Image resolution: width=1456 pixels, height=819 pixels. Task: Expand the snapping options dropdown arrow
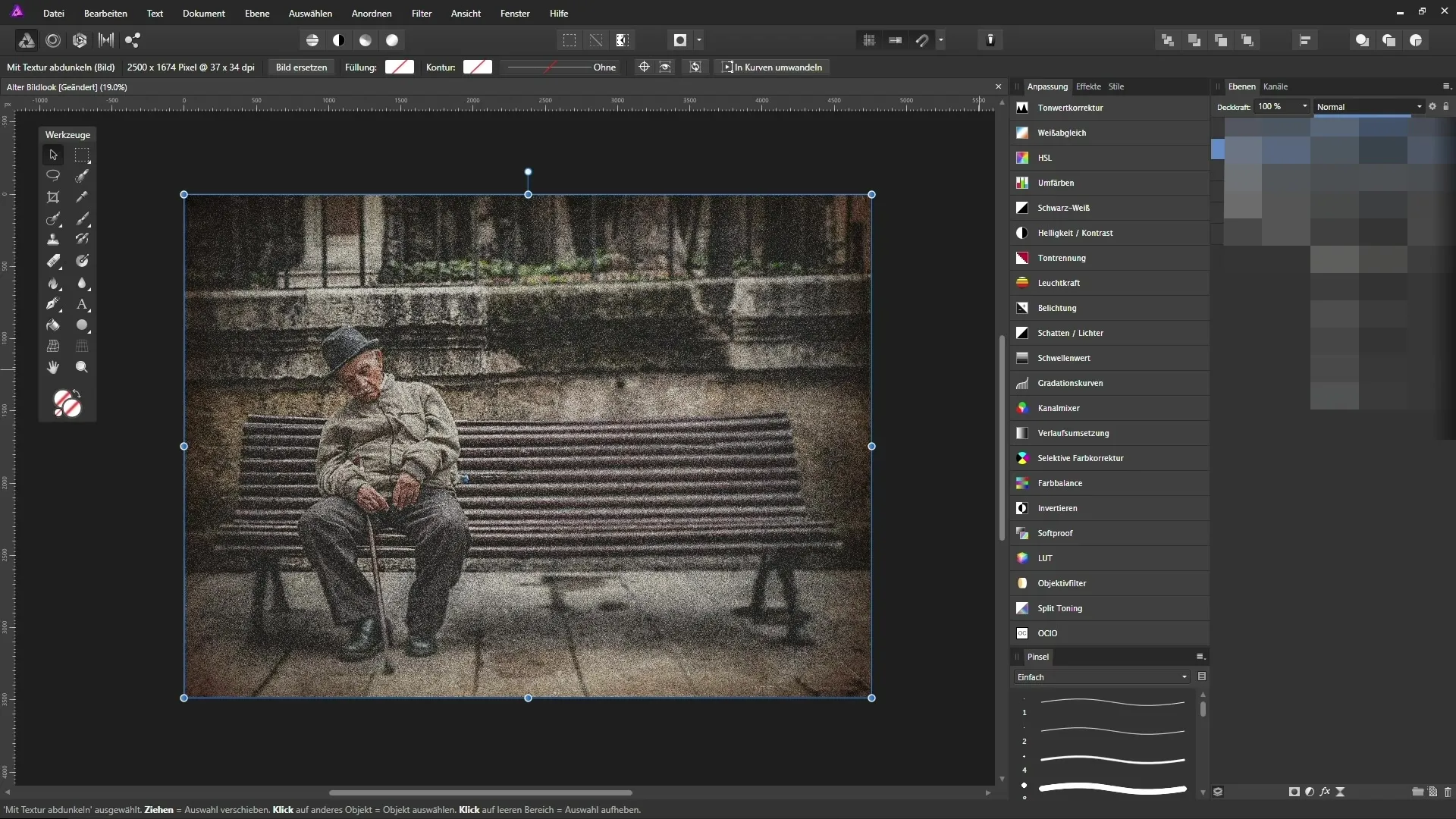pos(941,40)
